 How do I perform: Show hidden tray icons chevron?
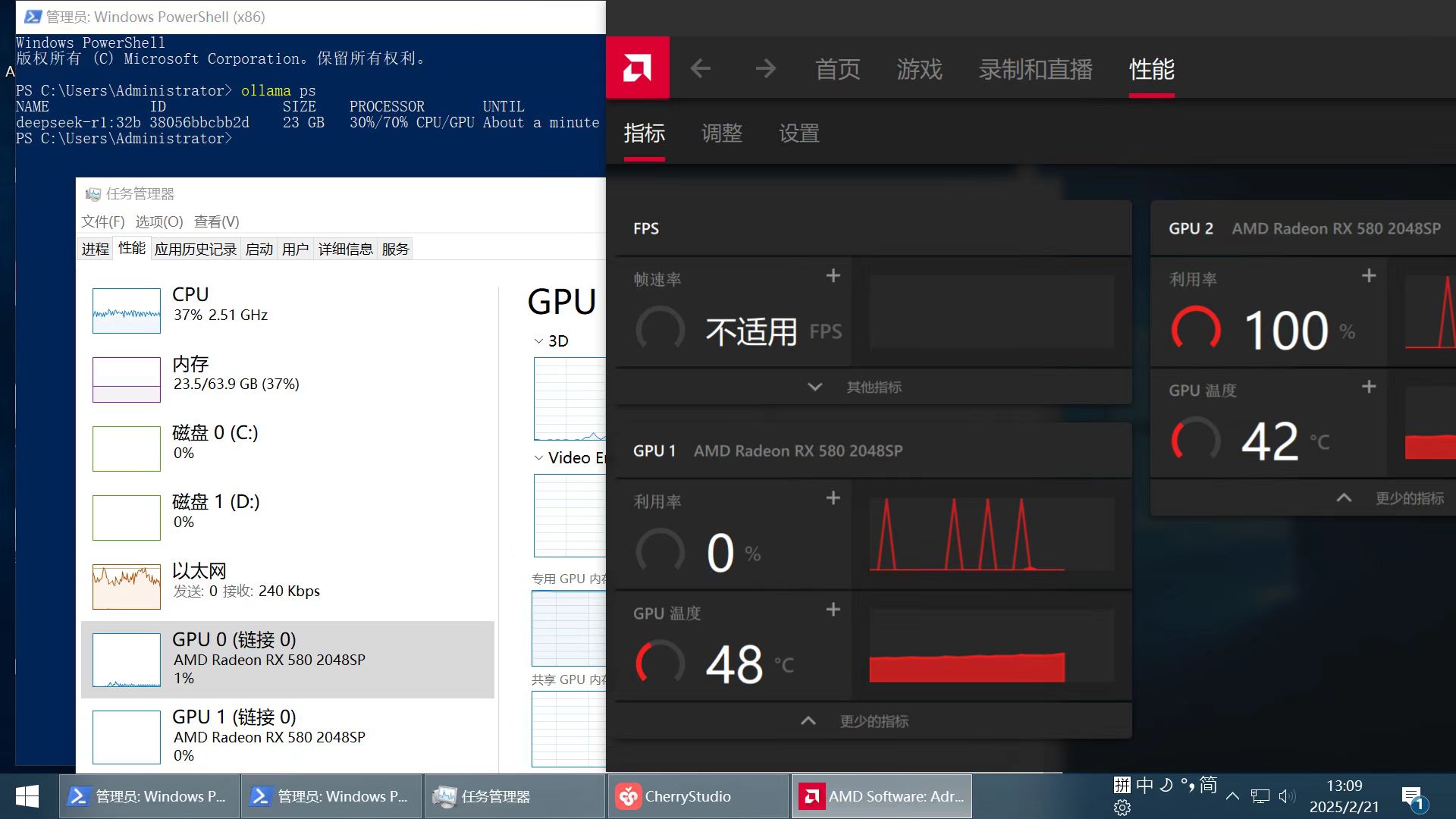[x=1233, y=796]
